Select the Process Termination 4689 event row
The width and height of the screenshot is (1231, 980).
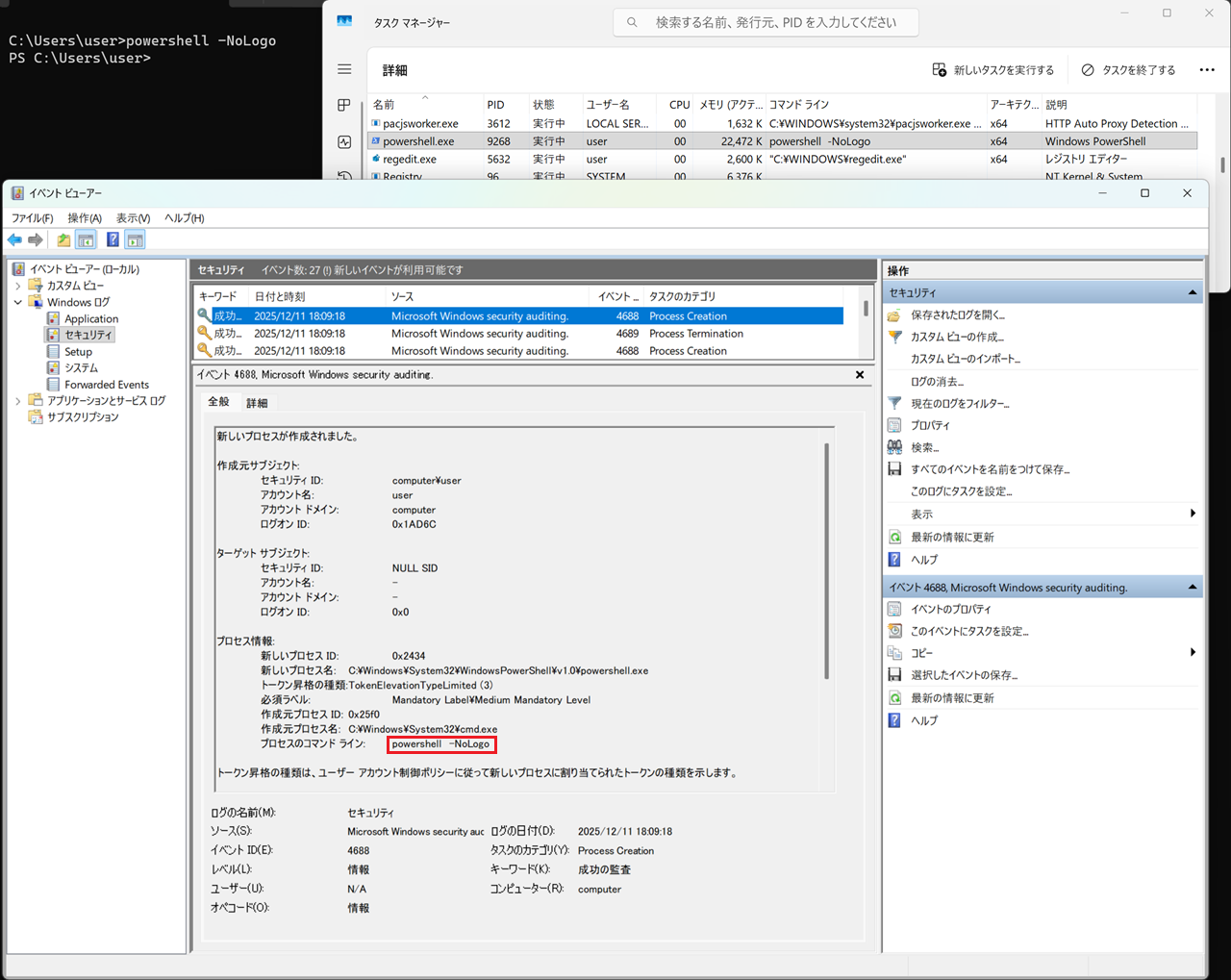519,334
